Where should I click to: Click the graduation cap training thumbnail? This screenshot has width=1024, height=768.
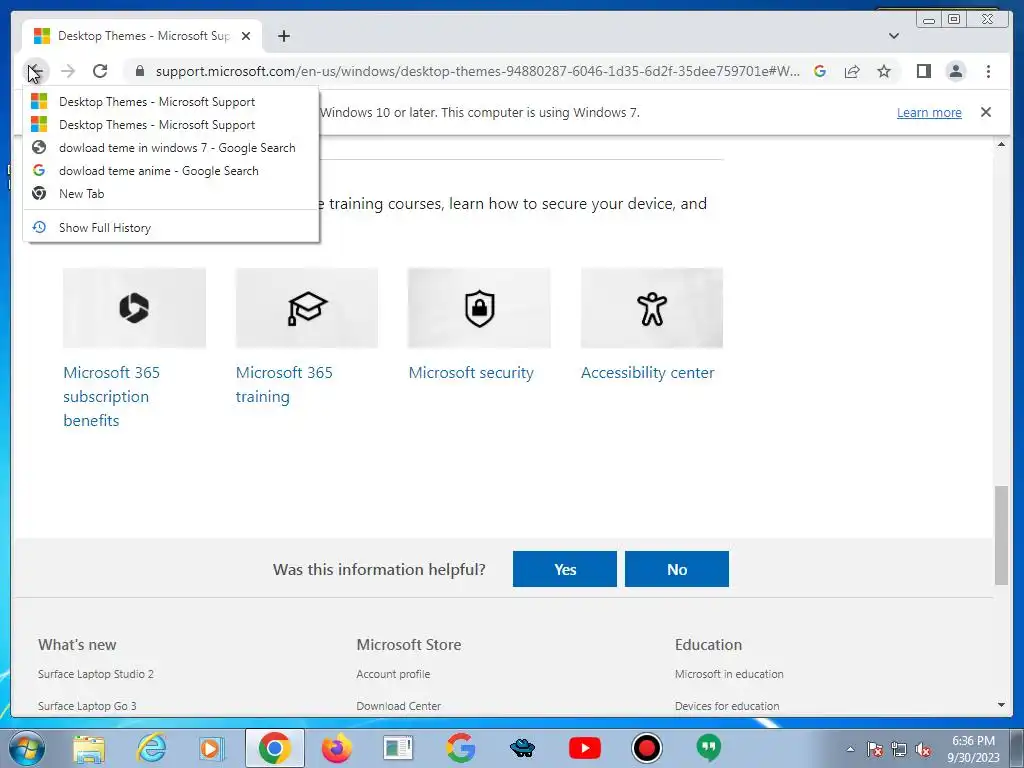click(x=307, y=308)
